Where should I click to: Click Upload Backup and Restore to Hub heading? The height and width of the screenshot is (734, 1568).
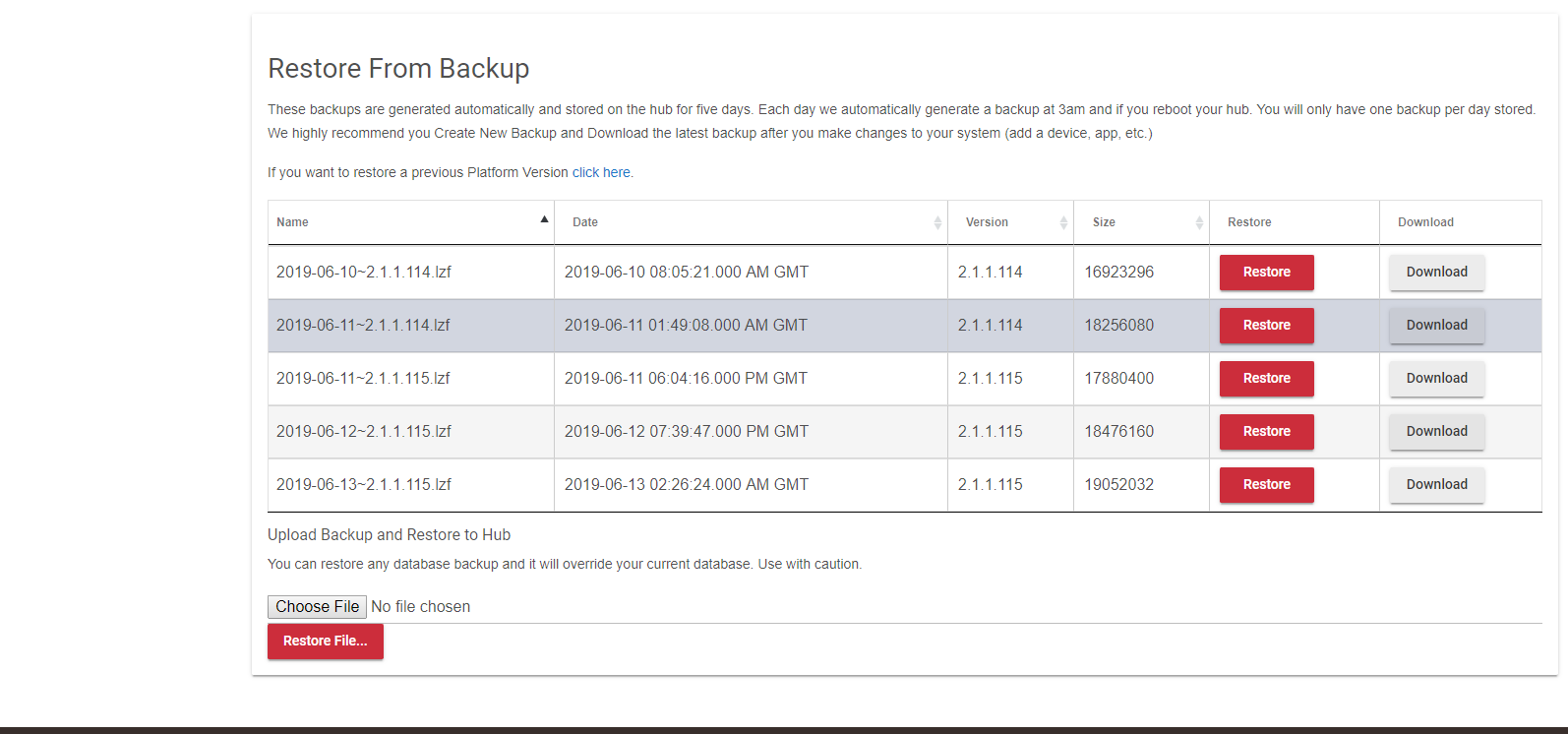389,535
